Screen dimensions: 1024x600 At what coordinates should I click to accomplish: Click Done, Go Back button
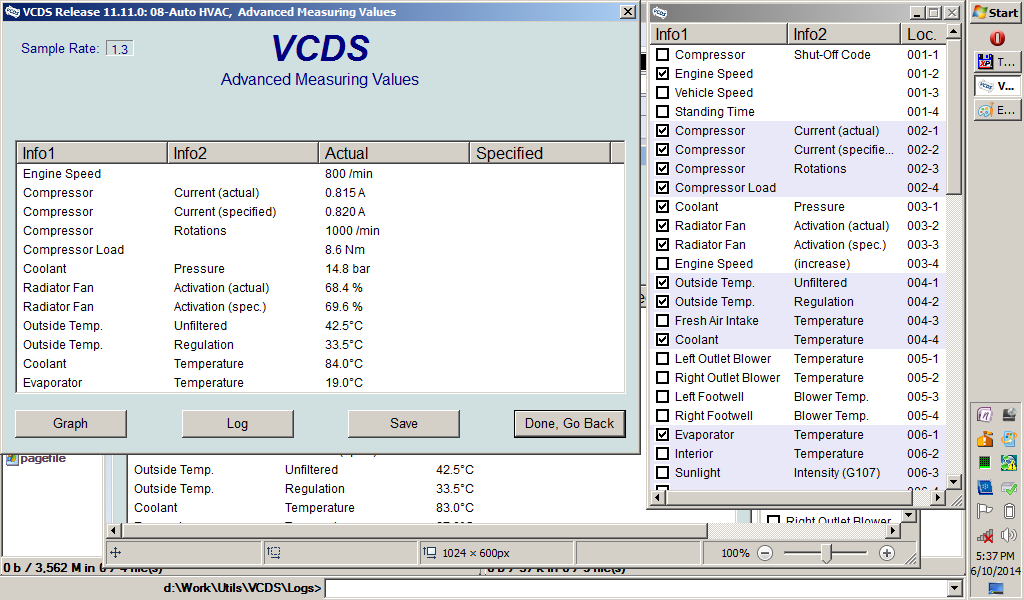(569, 424)
